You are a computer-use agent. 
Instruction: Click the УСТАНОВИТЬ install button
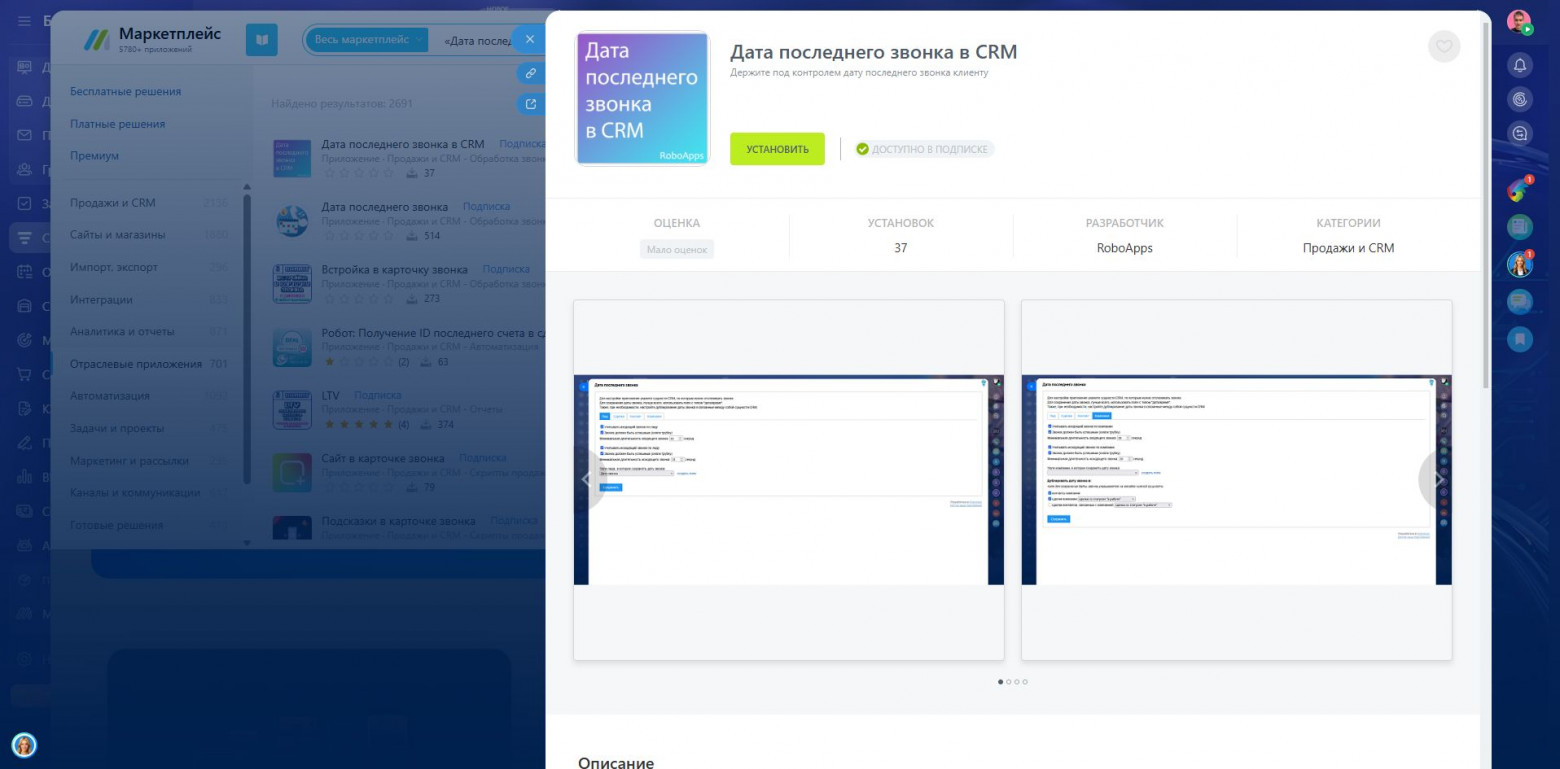tap(777, 149)
